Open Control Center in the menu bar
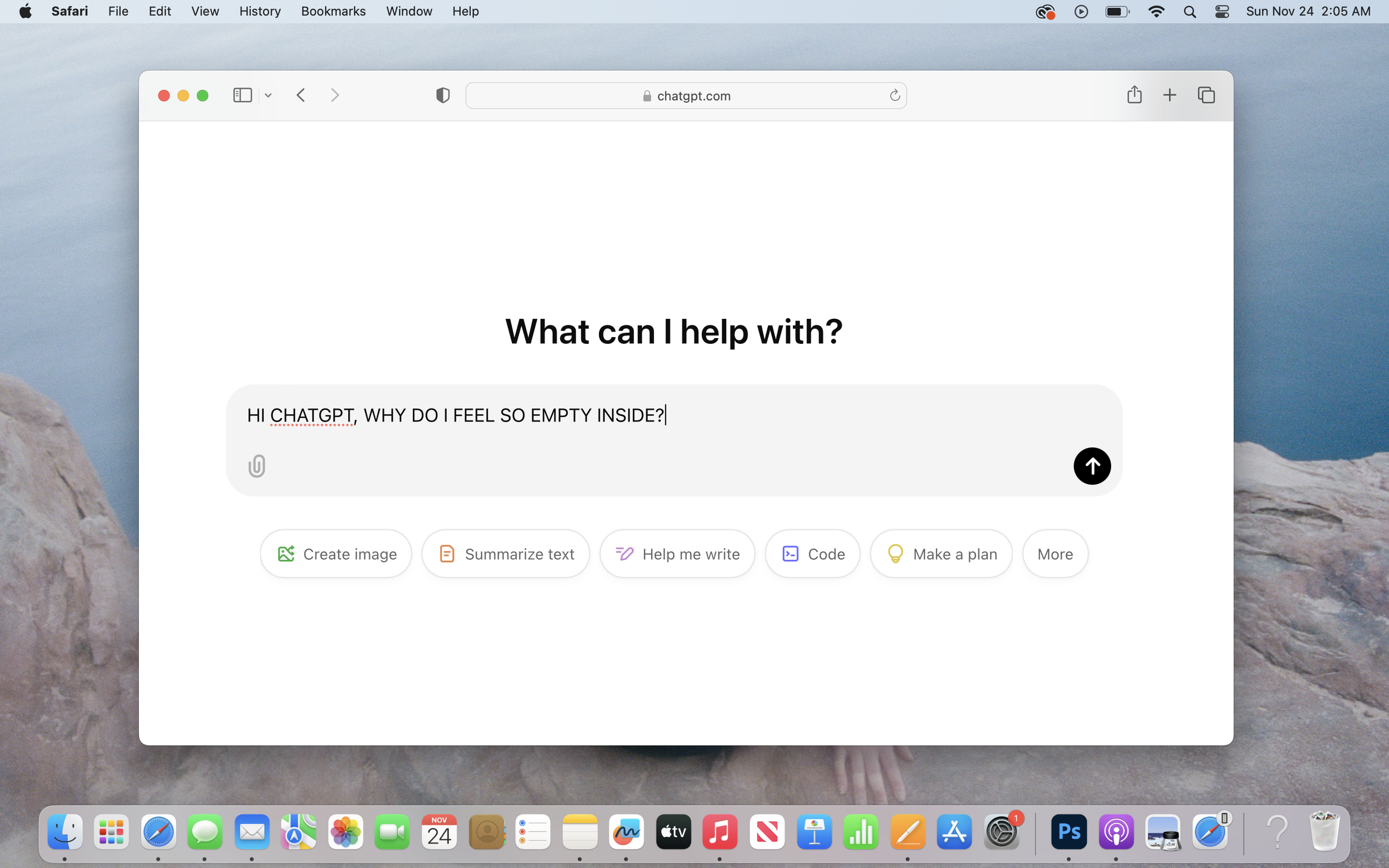The image size is (1389, 868). [1222, 12]
